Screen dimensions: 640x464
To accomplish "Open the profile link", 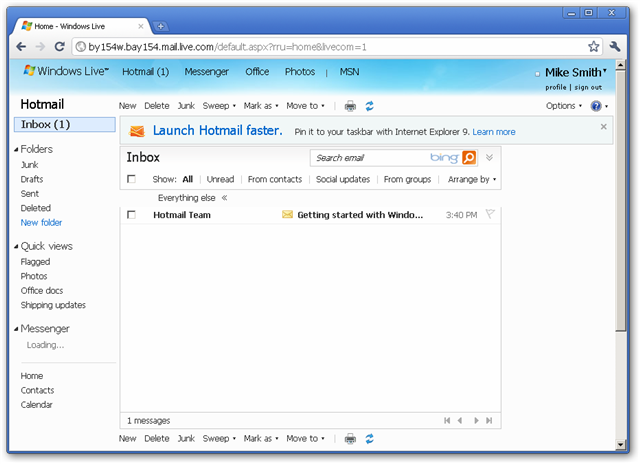I will point(556,87).
